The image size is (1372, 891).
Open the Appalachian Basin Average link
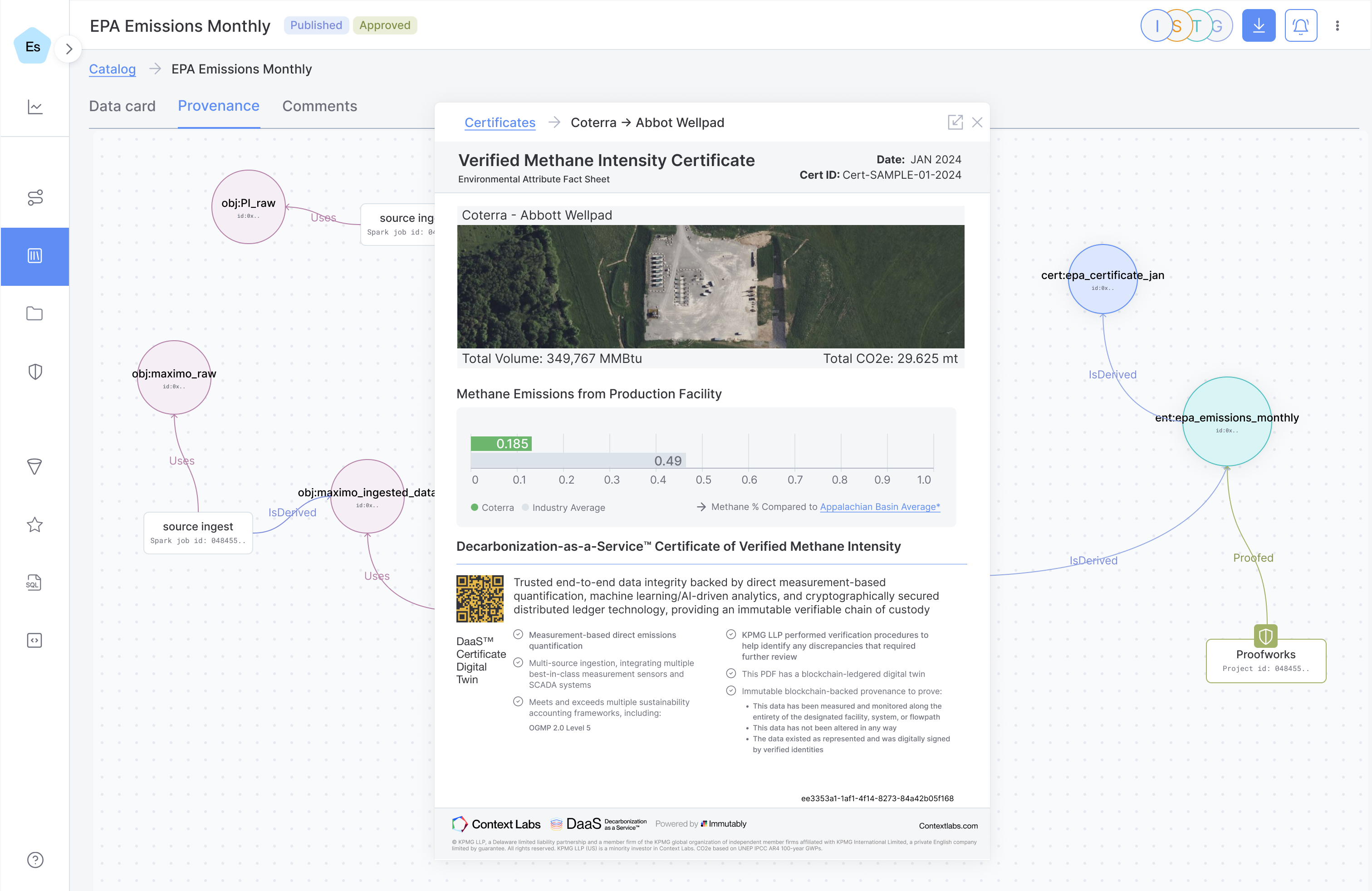tap(879, 507)
